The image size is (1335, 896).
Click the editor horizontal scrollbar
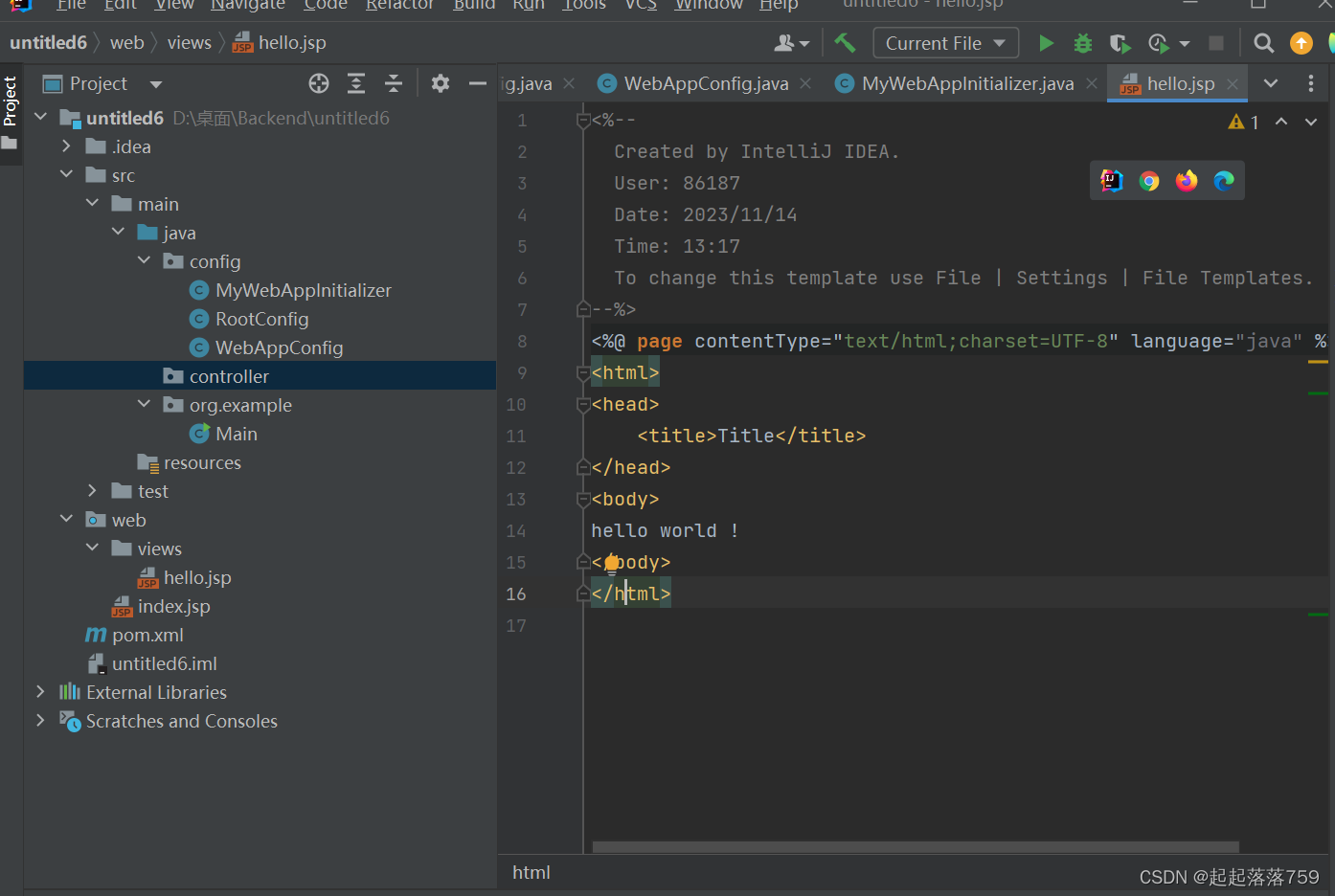[x=916, y=847]
